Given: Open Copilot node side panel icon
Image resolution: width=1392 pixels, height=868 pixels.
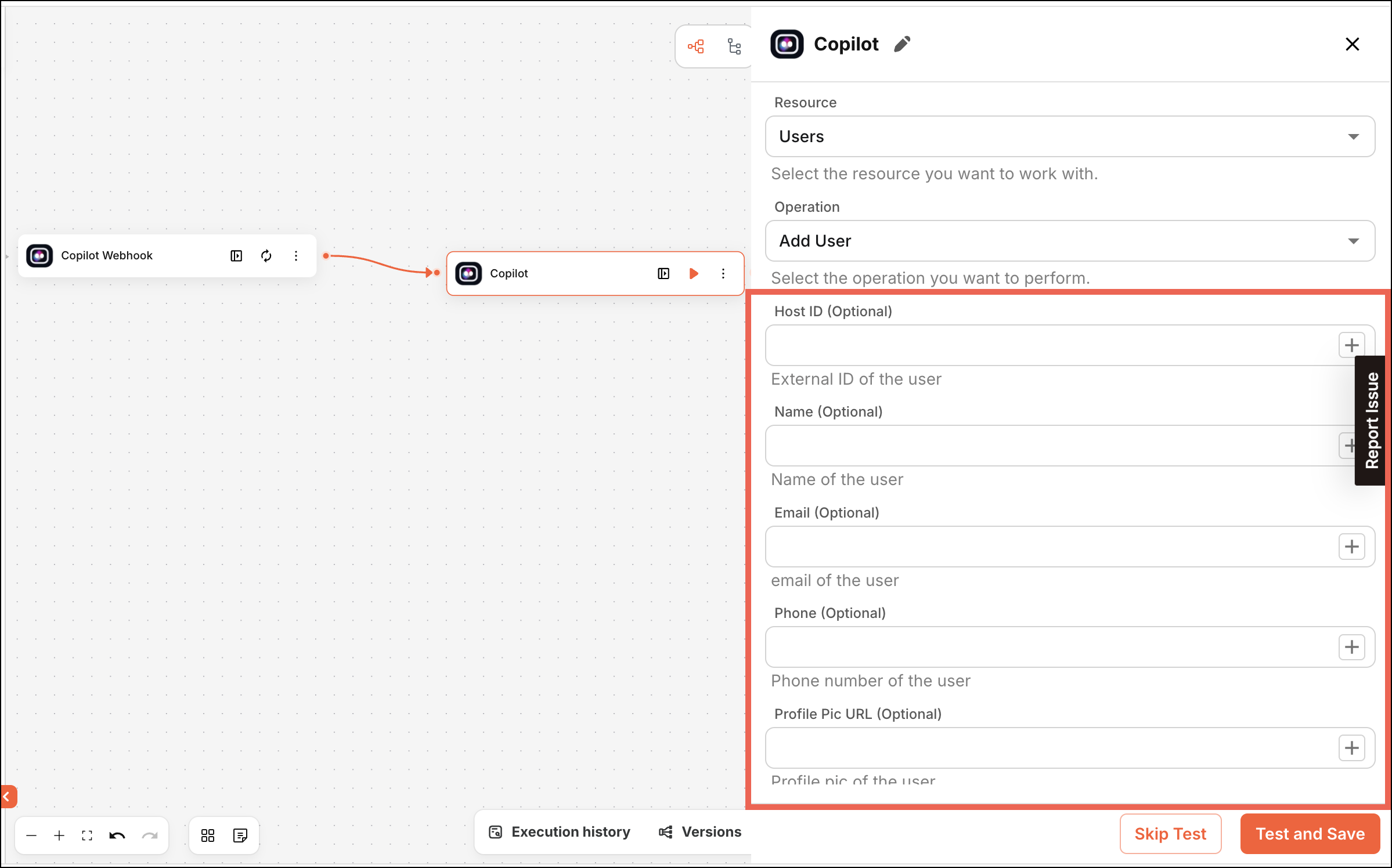Looking at the screenshot, I should [663, 273].
